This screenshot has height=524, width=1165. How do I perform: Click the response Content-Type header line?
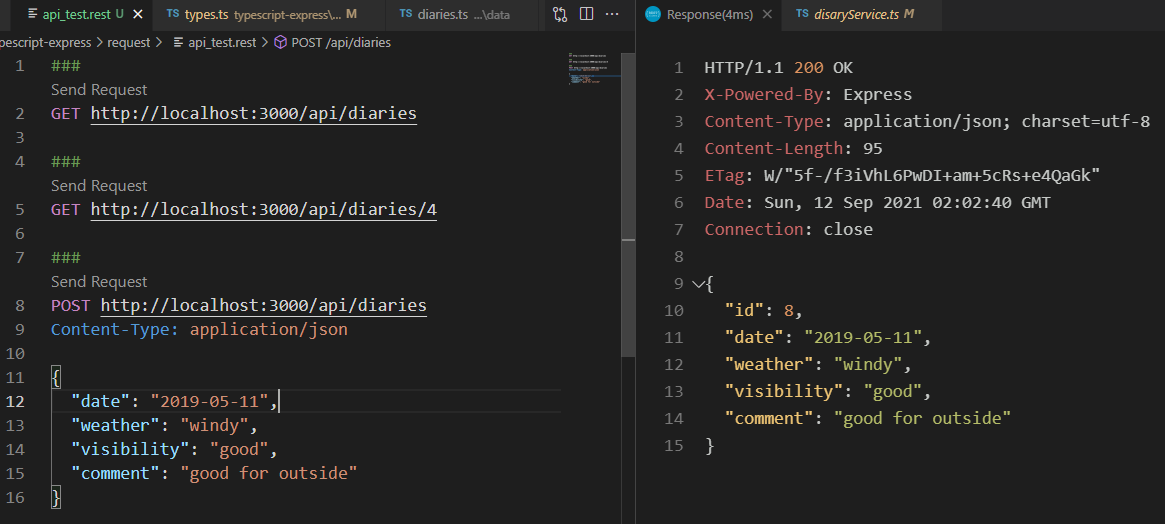click(927, 122)
